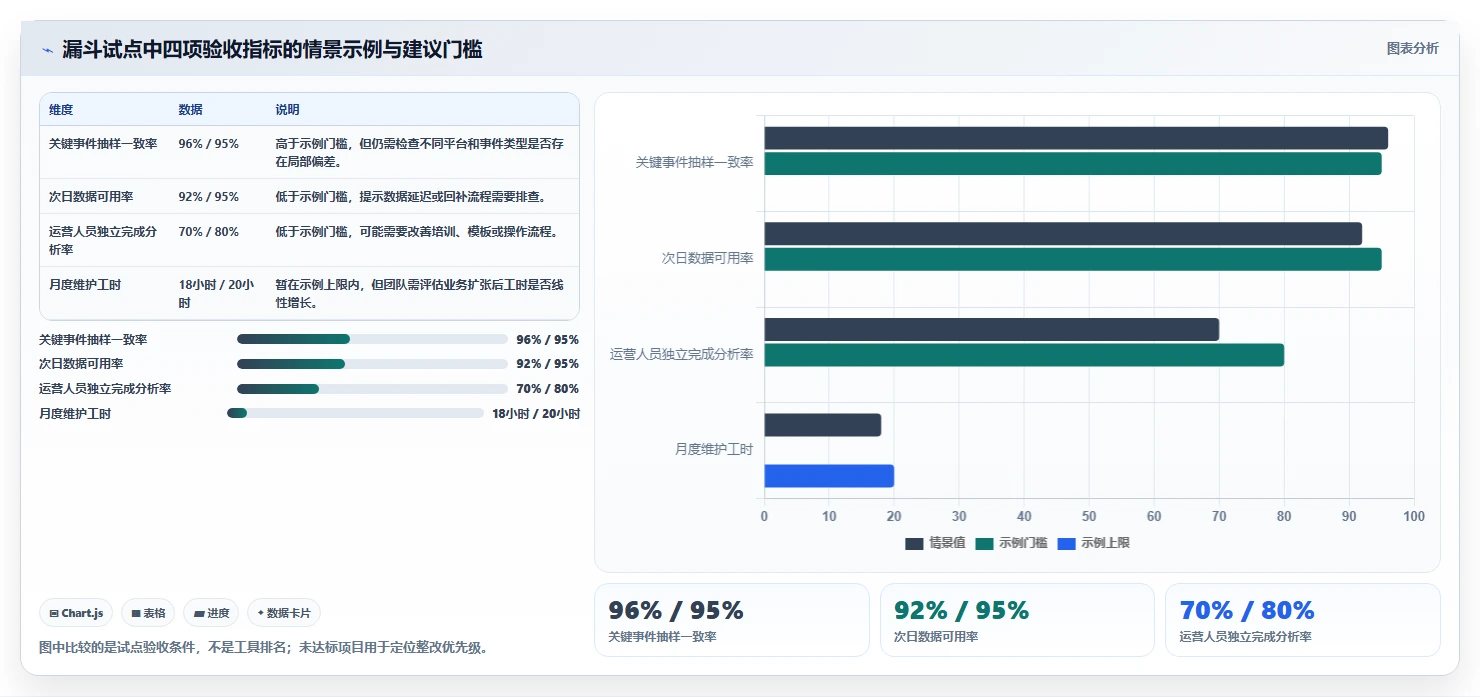The image size is (1480, 697).
Task: Click green 示例门槛 legend color box
Action: click(x=984, y=543)
